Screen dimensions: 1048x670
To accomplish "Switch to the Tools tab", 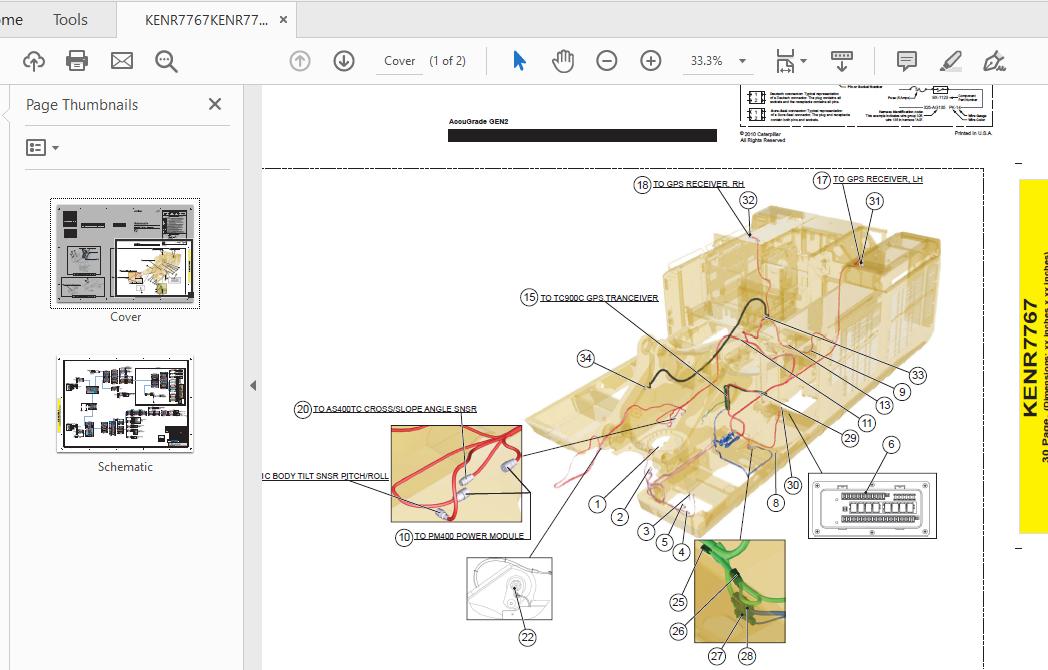I will pos(70,19).
